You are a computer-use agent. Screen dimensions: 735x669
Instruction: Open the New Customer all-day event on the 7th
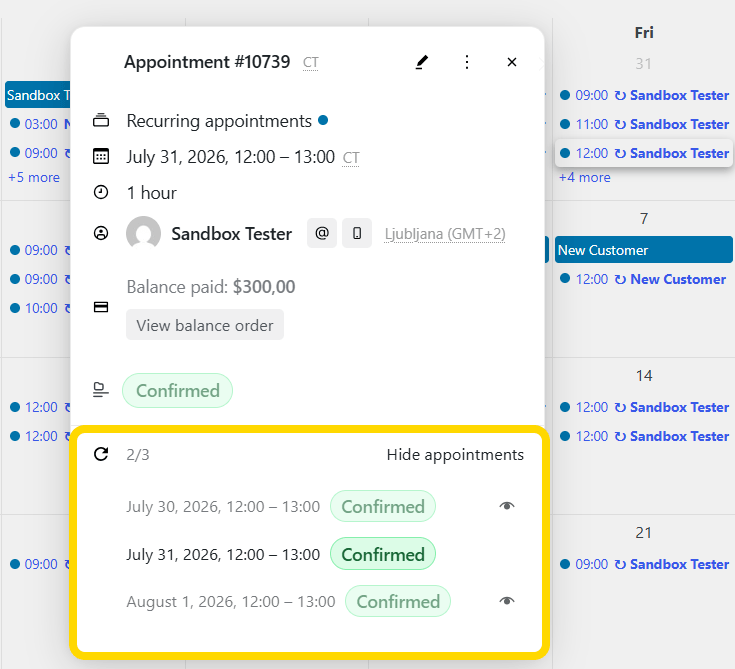pyautogui.click(x=644, y=250)
